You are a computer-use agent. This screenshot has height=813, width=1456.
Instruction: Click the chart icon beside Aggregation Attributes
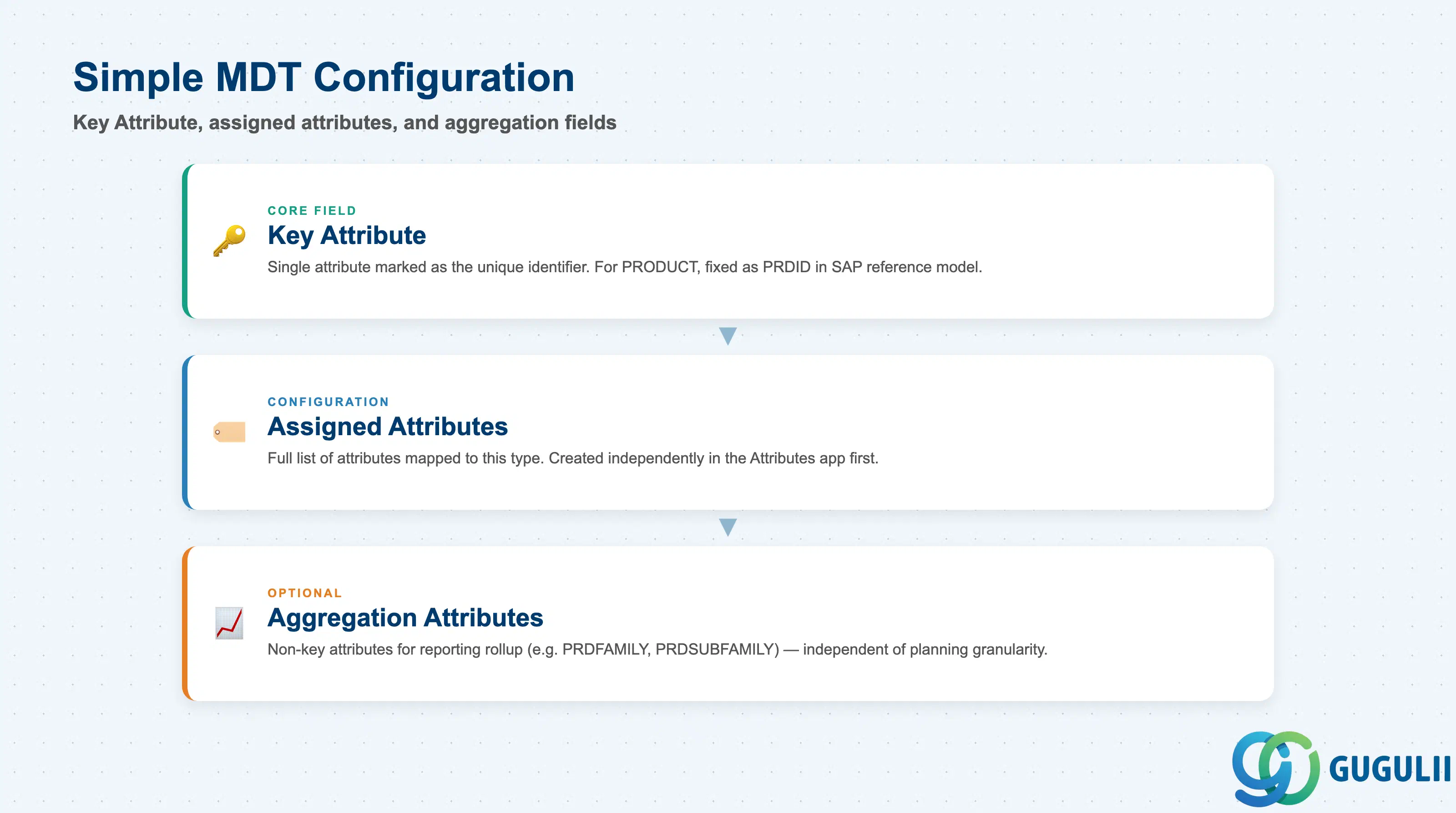point(229,623)
